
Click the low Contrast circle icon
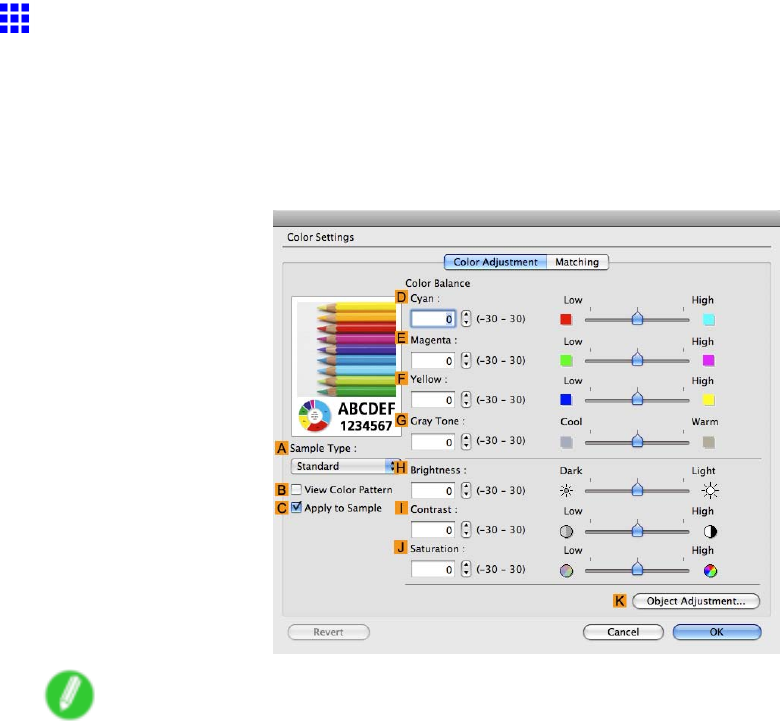click(x=566, y=531)
